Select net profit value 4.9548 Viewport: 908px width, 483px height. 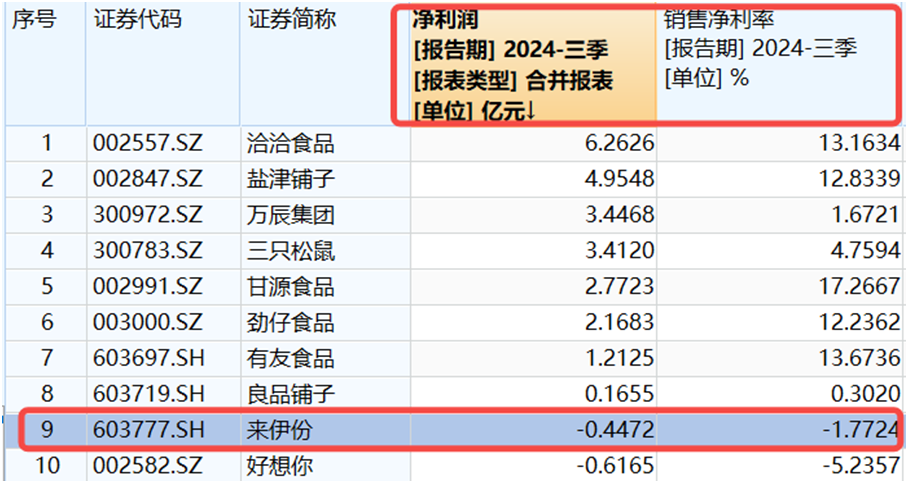click(x=620, y=179)
